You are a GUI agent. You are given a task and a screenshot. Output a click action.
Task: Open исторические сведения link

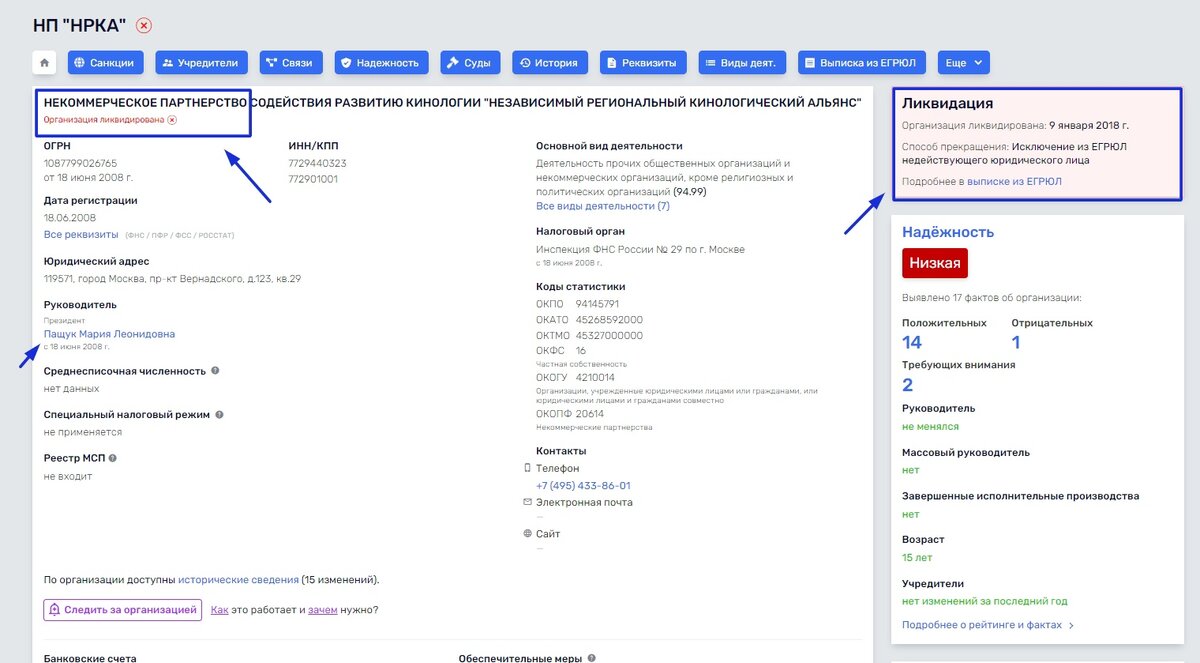pyautogui.click(x=238, y=579)
